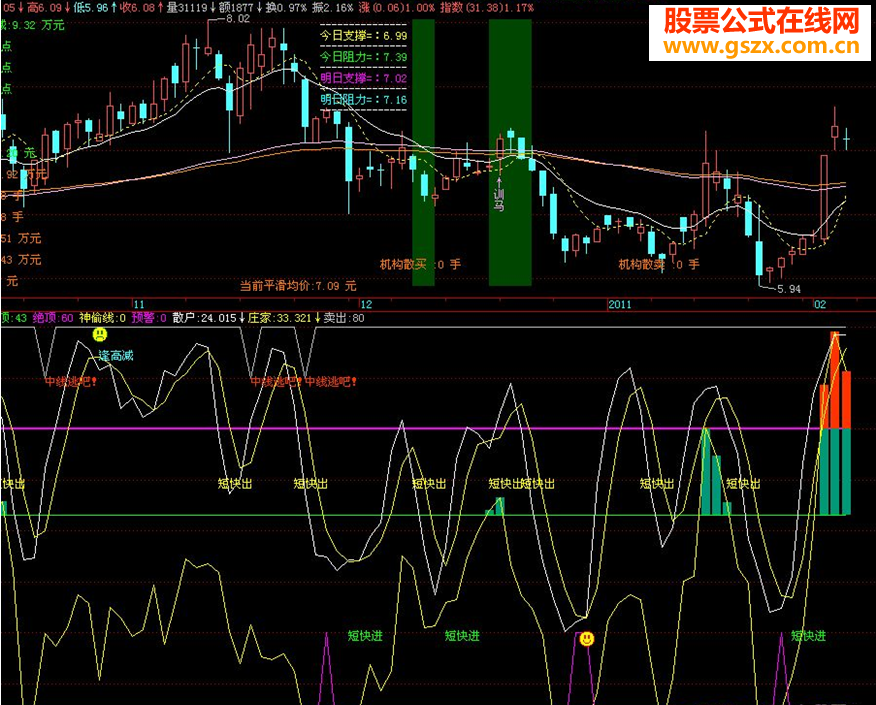Click the leftmost green 短快进 label

(365, 636)
